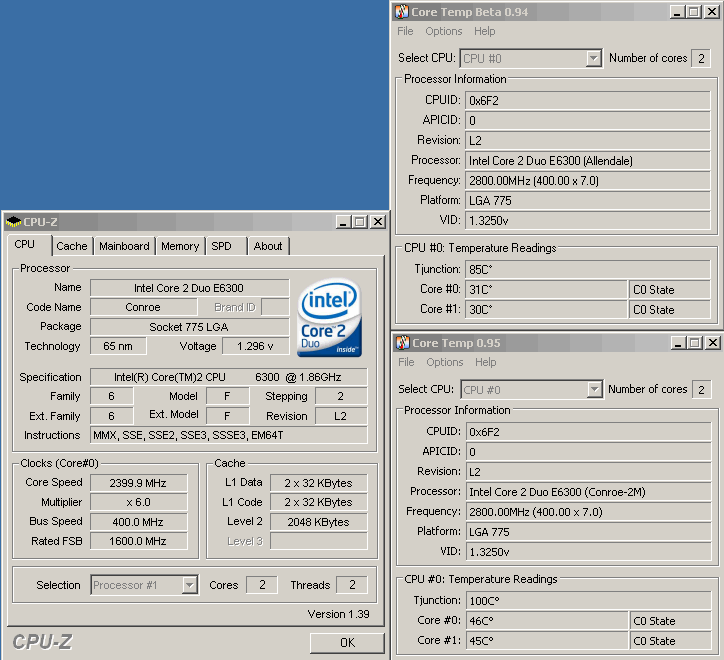This screenshot has height=660, width=724.
Task: Open the About tab in CPU-Z
Action: coord(268,246)
